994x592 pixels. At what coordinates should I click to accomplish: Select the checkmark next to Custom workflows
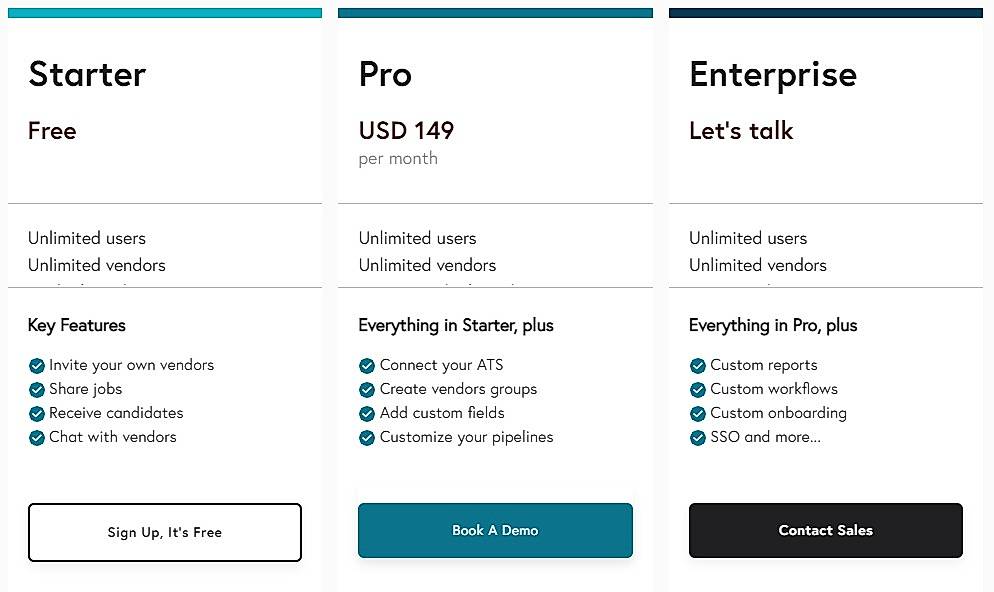coord(697,389)
